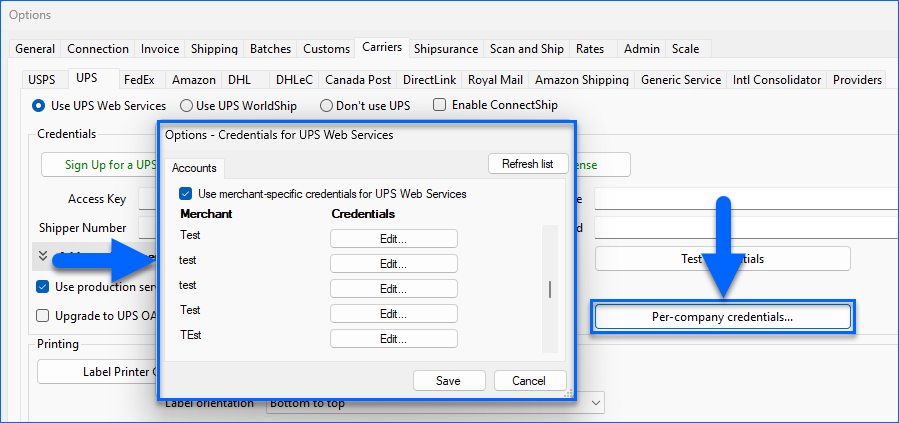Switch to the Connection tab
The height and width of the screenshot is (423, 899).
98,49
